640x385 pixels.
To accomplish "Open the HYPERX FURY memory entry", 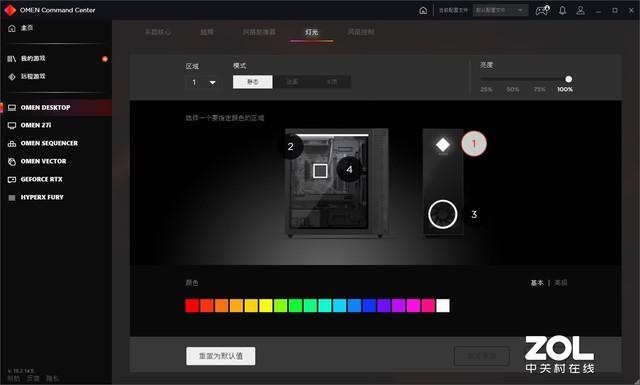I will click(x=36, y=197).
